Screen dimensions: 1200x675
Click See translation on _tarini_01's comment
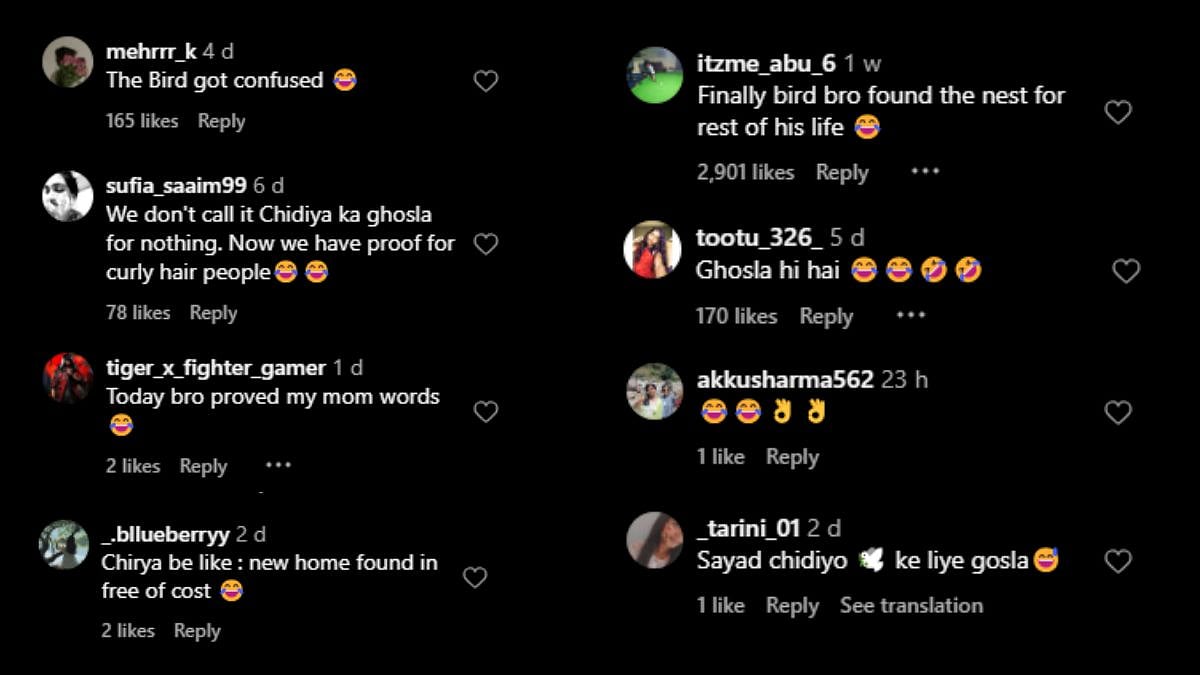[x=911, y=605]
